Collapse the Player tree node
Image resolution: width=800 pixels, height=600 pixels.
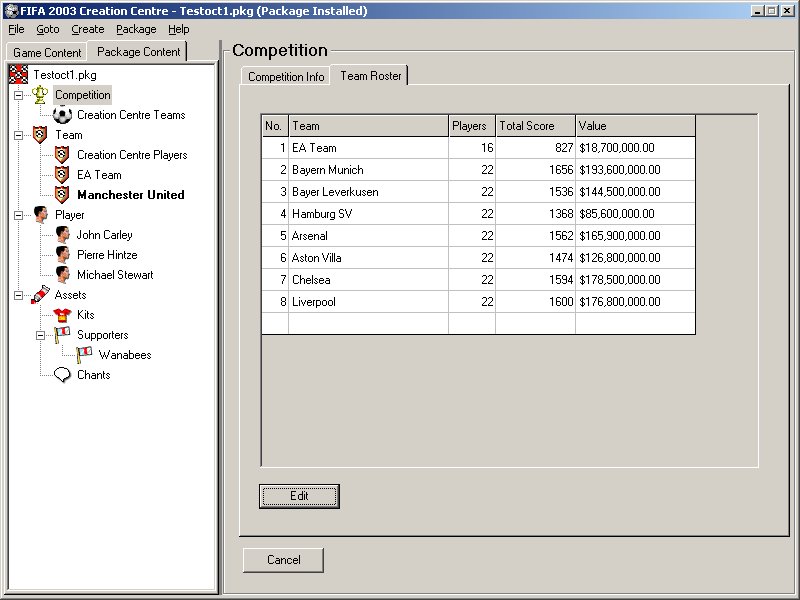(18, 215)
